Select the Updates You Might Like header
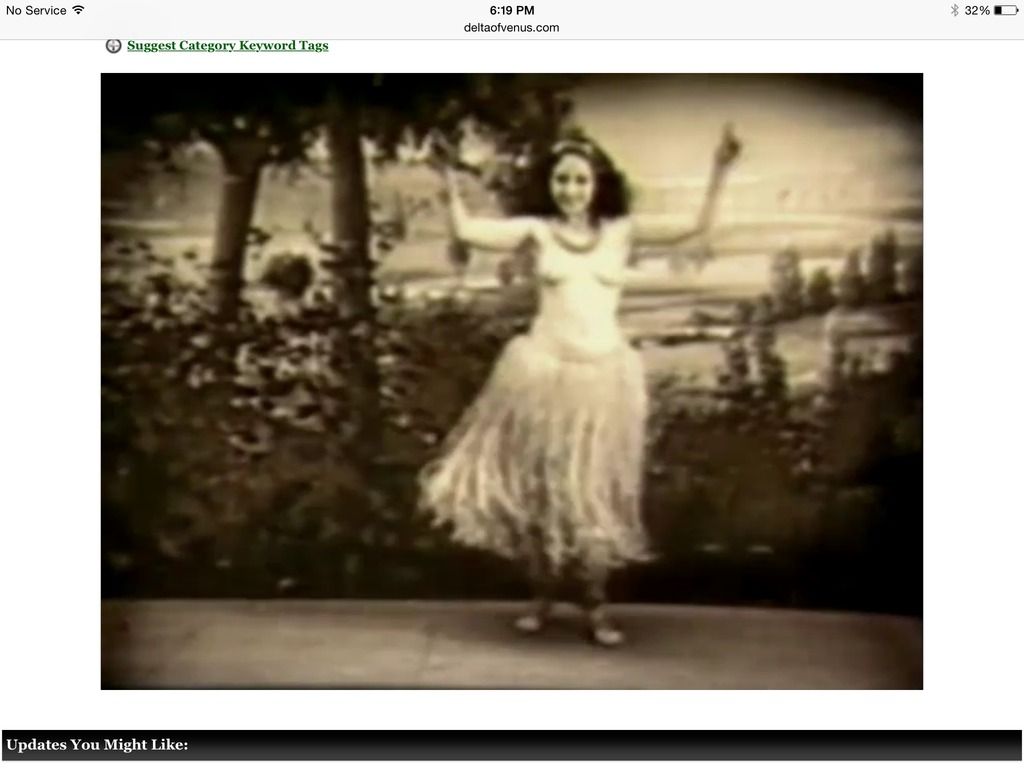Viewport: 1024px width, 768px height. pyautogui.click(x=97, y=745)
